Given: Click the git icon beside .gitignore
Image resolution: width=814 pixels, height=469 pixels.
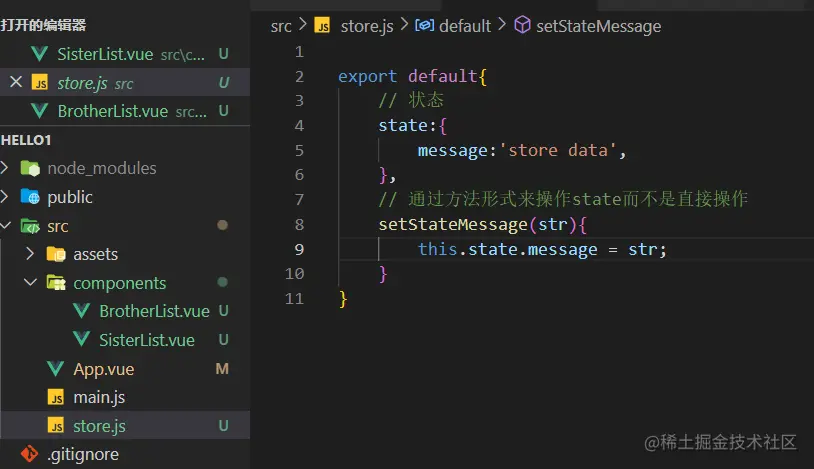Looking at the screenshot, I should point(30,455).
